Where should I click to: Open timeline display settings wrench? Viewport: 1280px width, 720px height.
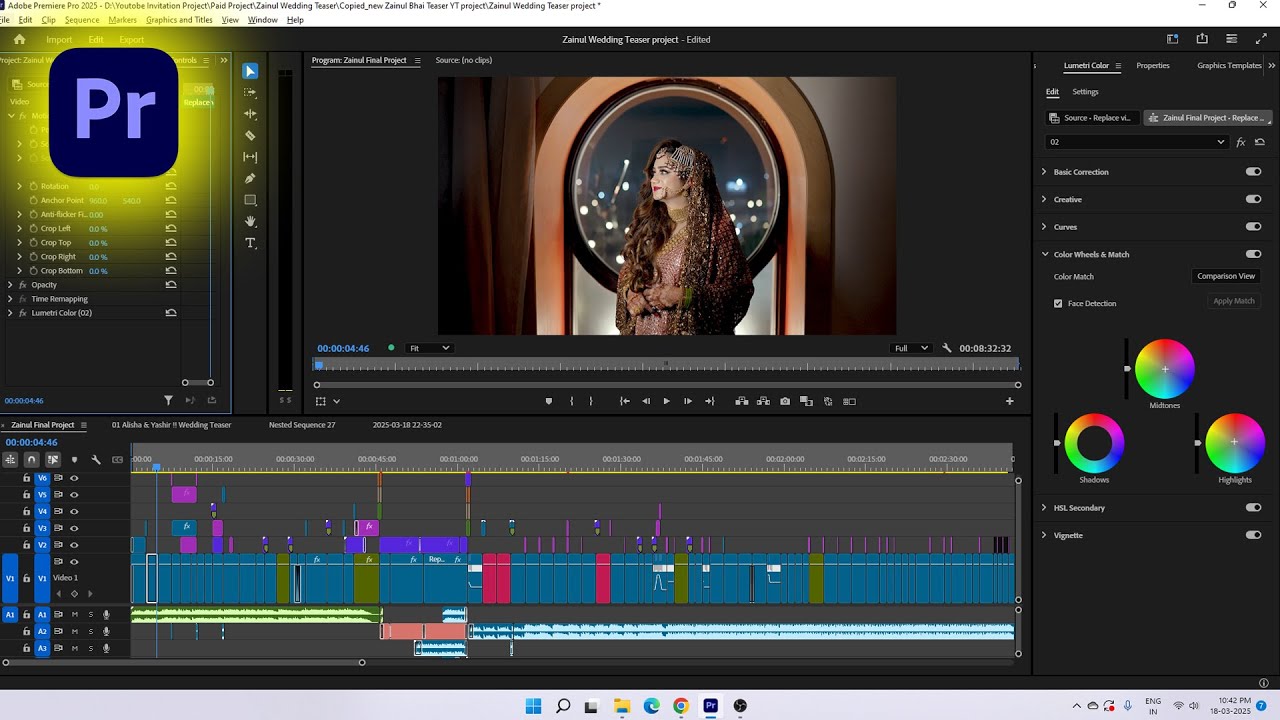coord(96,460)
